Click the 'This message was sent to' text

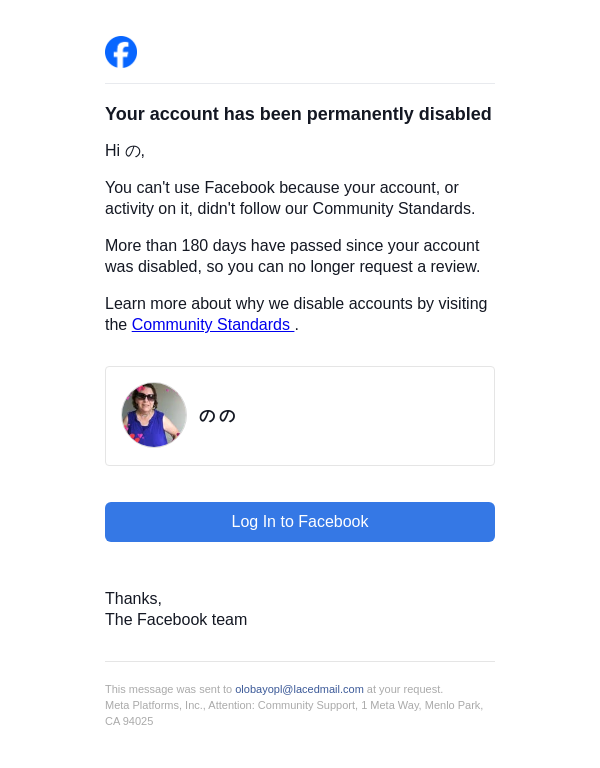pyautogui.click(x=168, y=689)
